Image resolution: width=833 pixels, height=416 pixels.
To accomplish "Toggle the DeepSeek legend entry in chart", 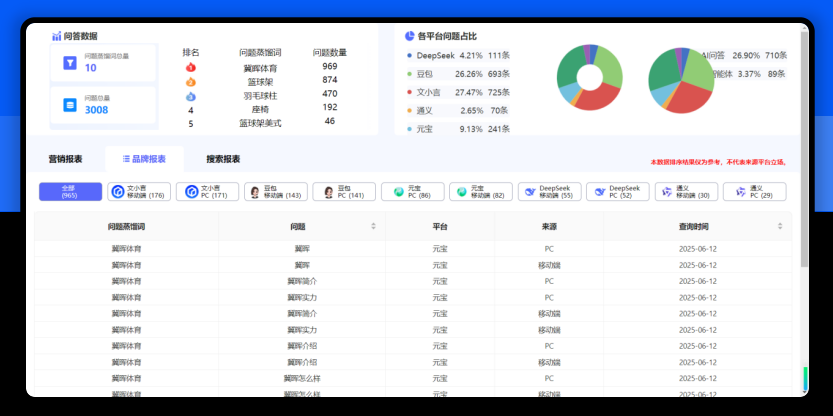I will (435, 56).
